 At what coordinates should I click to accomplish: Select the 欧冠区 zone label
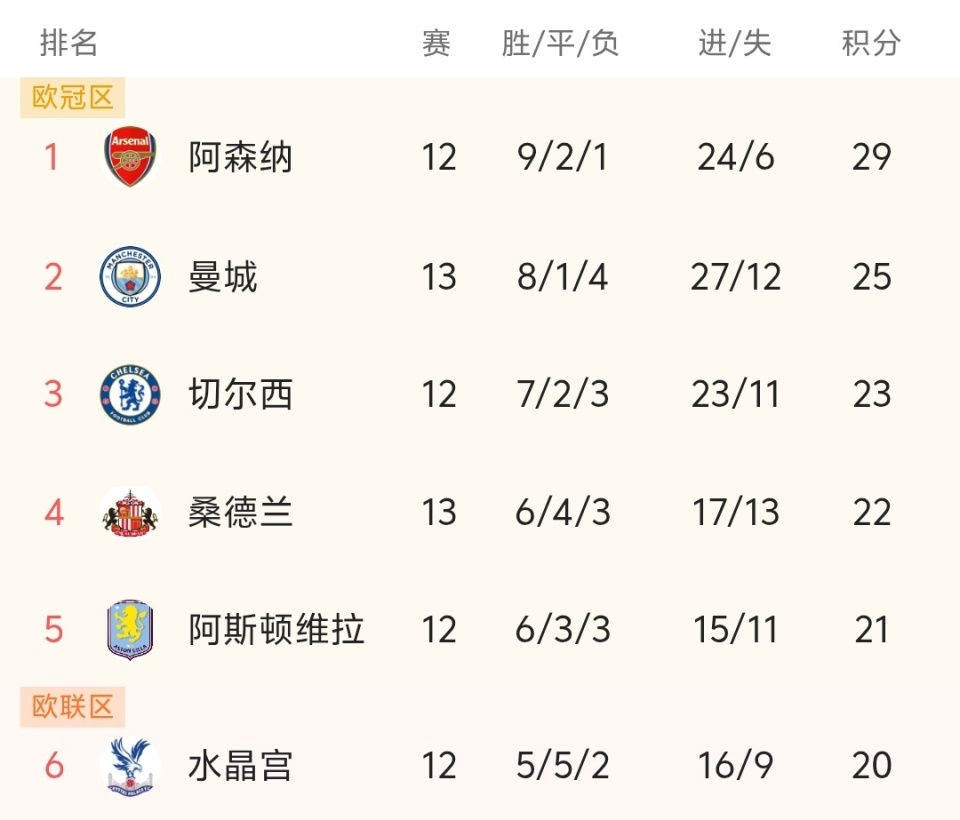tap(73, 98)
